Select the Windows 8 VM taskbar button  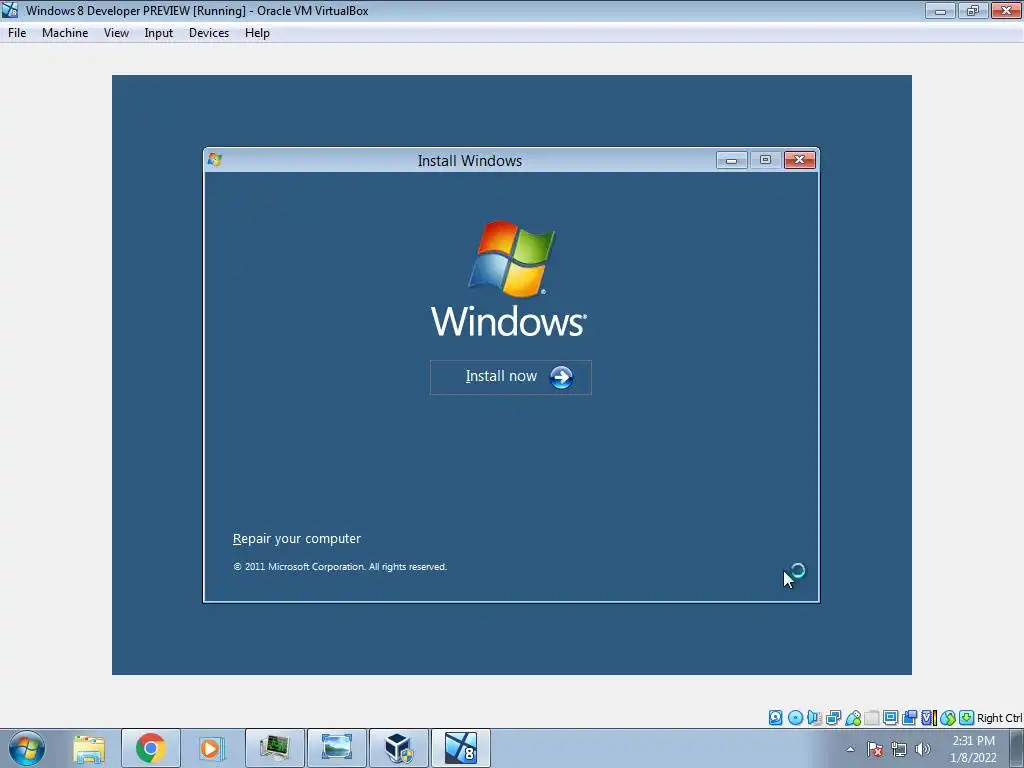(x=460, y=748)
